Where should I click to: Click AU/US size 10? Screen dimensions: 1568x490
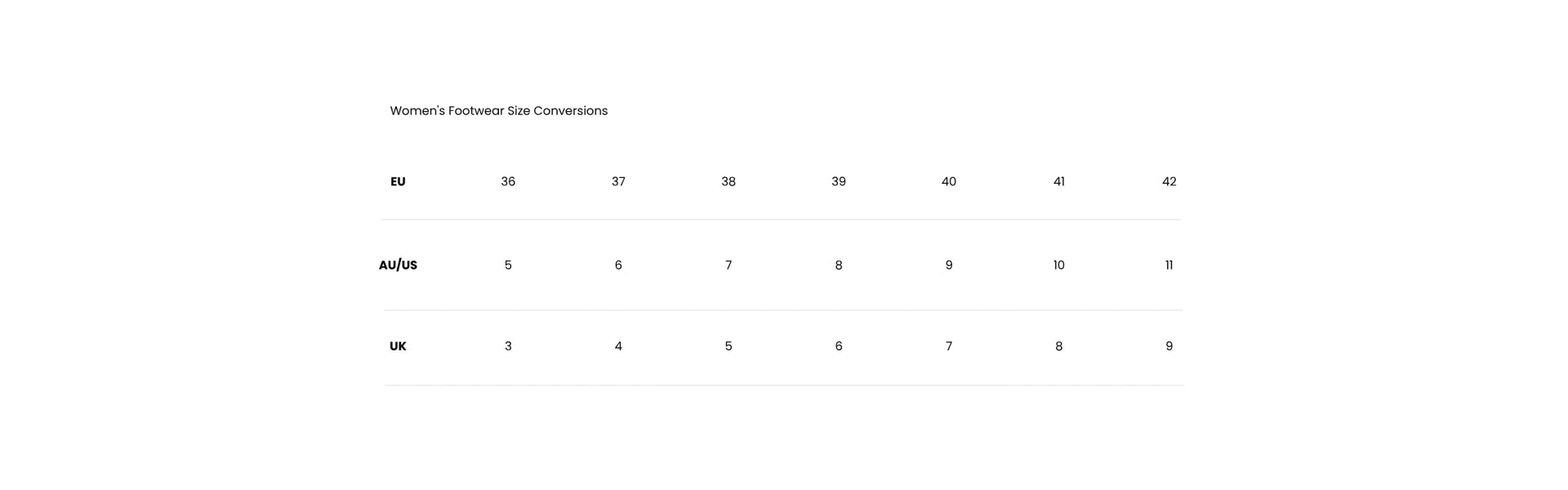(1059, 265)
